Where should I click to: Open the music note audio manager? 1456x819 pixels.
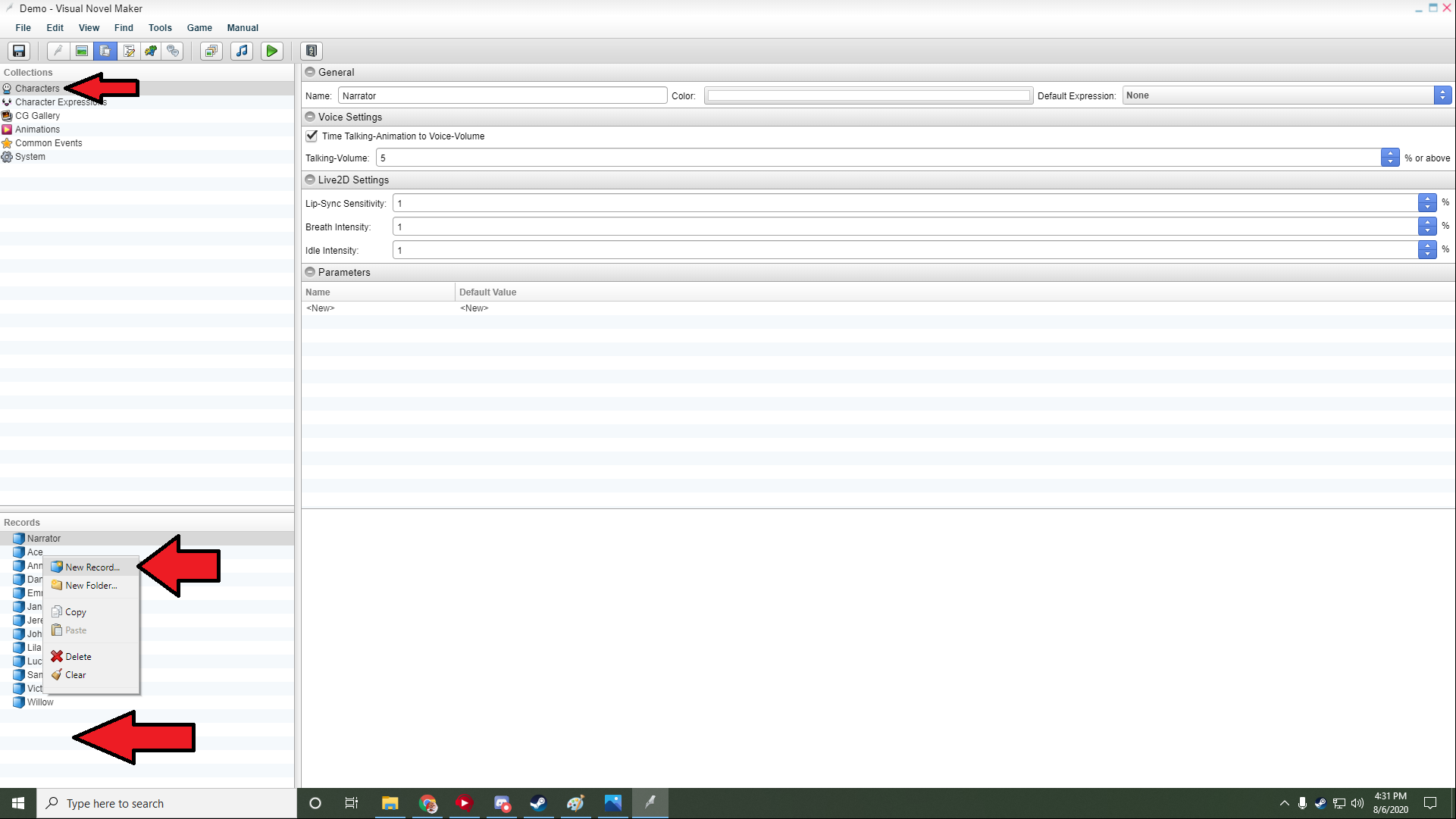click(242, 51)
